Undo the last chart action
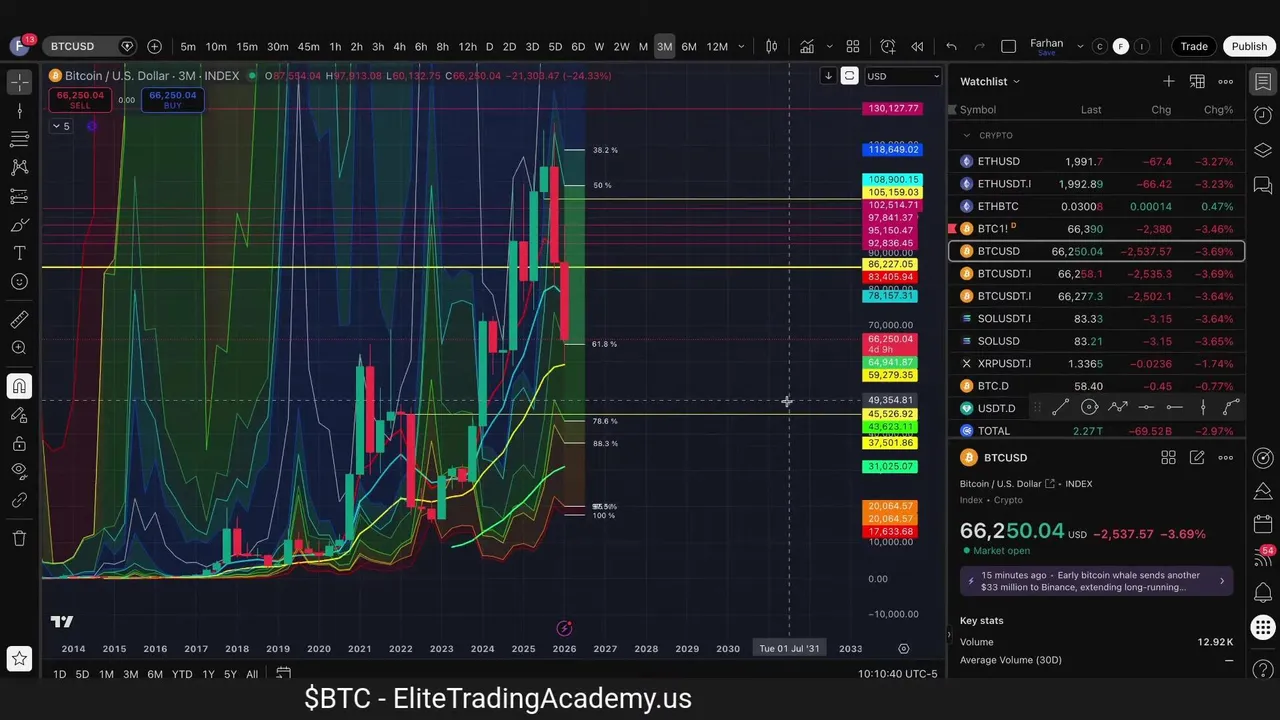The height and width of the screenshot is (720, 1280). click(951, 46)
